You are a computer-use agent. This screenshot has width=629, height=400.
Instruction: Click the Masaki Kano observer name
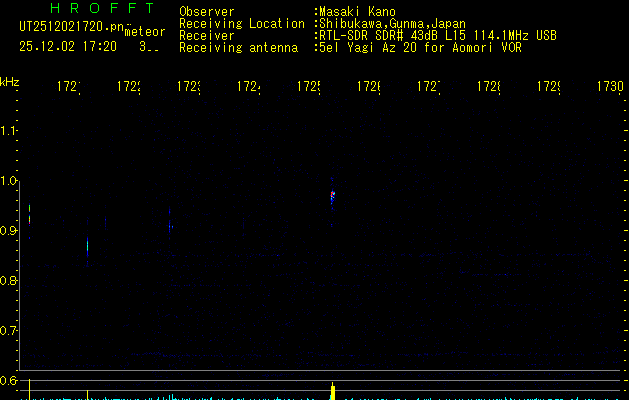(357, 12)
